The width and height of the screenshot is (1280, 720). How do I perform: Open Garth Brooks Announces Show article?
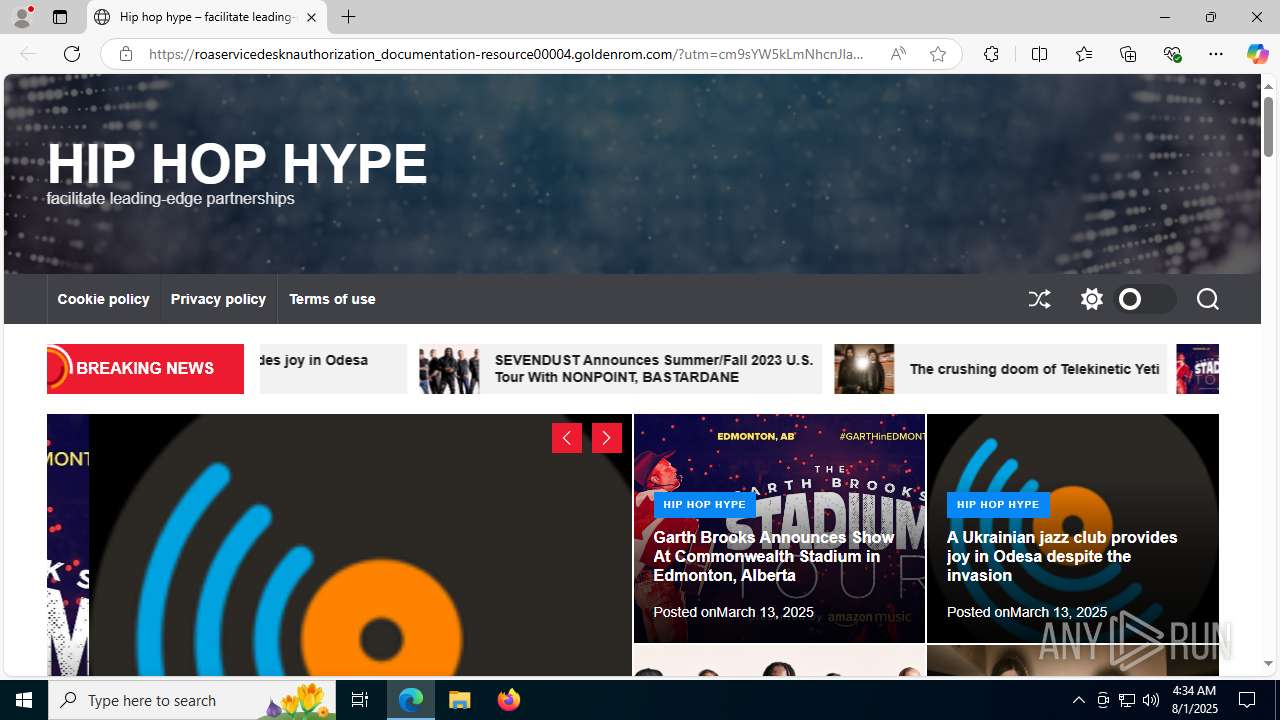773,556
